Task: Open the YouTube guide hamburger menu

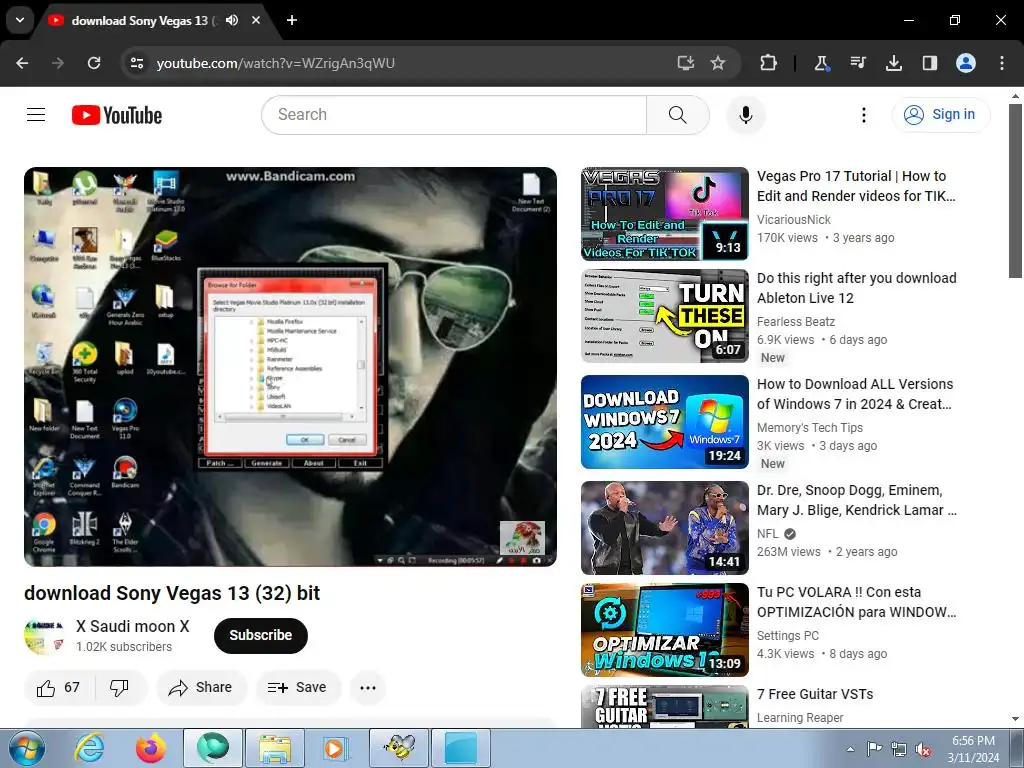Action: click(36, 115)
